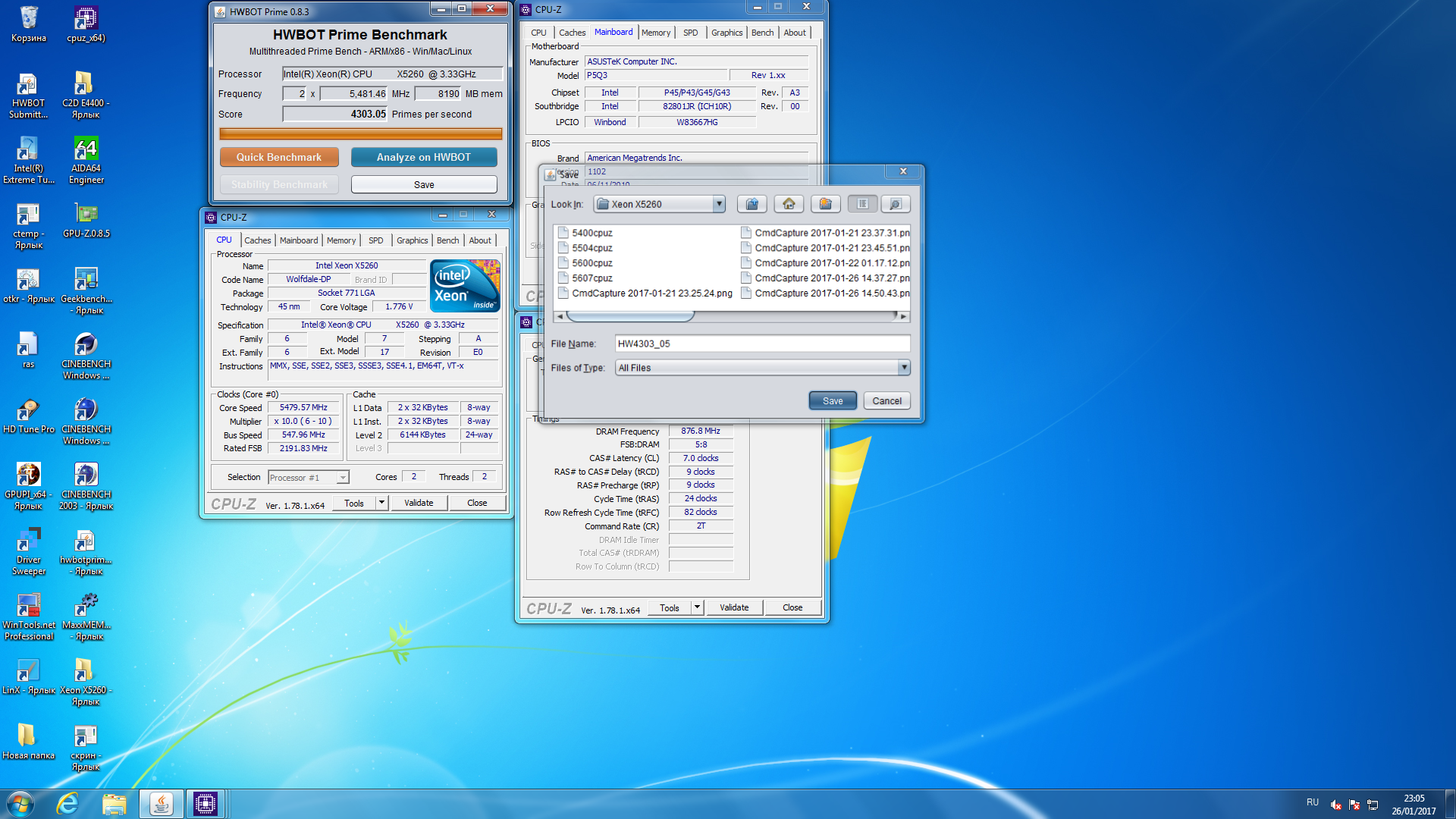1456x819 pixels.
Task: Select the cpuz_x64 desktop icon
Action: [86, 24]
